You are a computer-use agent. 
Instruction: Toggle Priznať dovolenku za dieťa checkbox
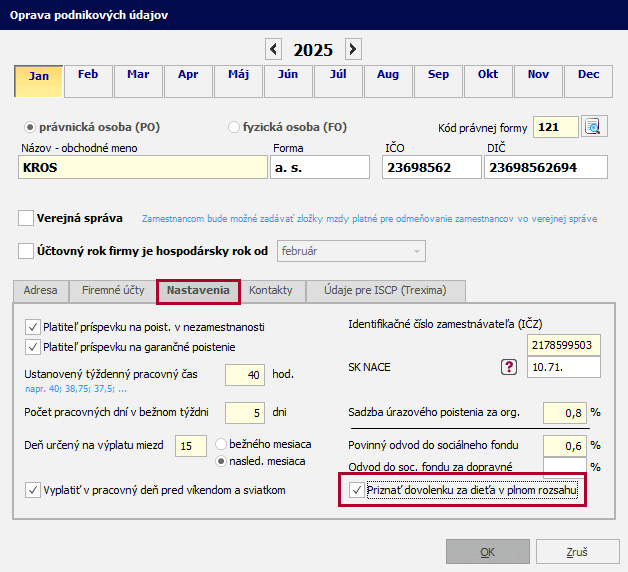point(357,490)
